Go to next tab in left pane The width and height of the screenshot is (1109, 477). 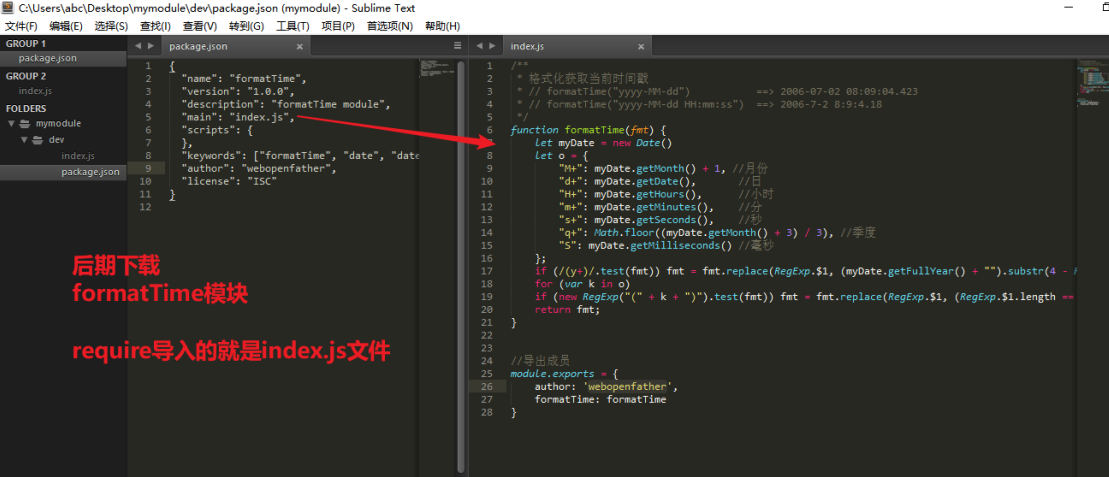pyautogui.click(x=151, y=46)
